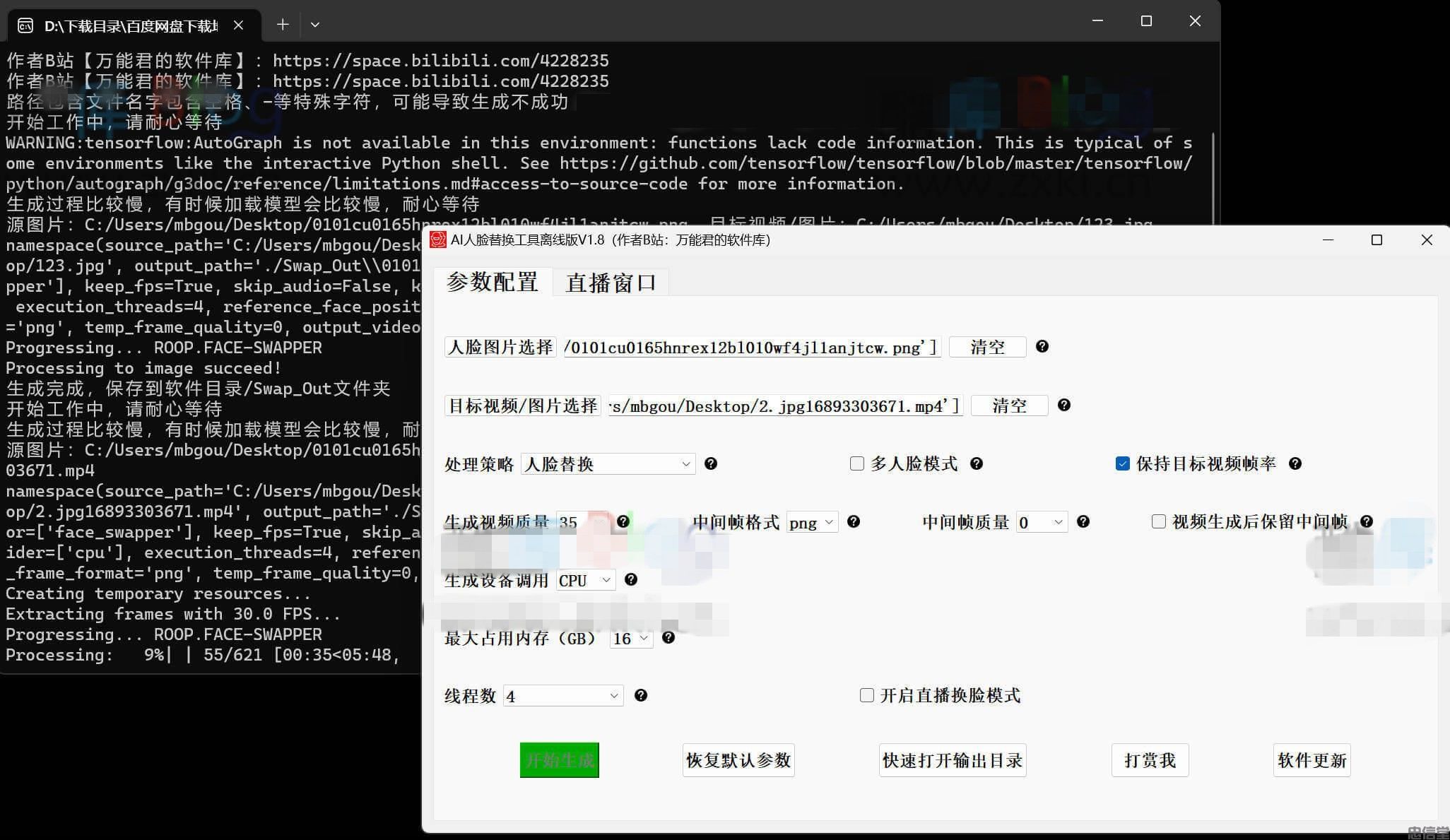Switch to the 直播窗口 tab

coord(611,281)
